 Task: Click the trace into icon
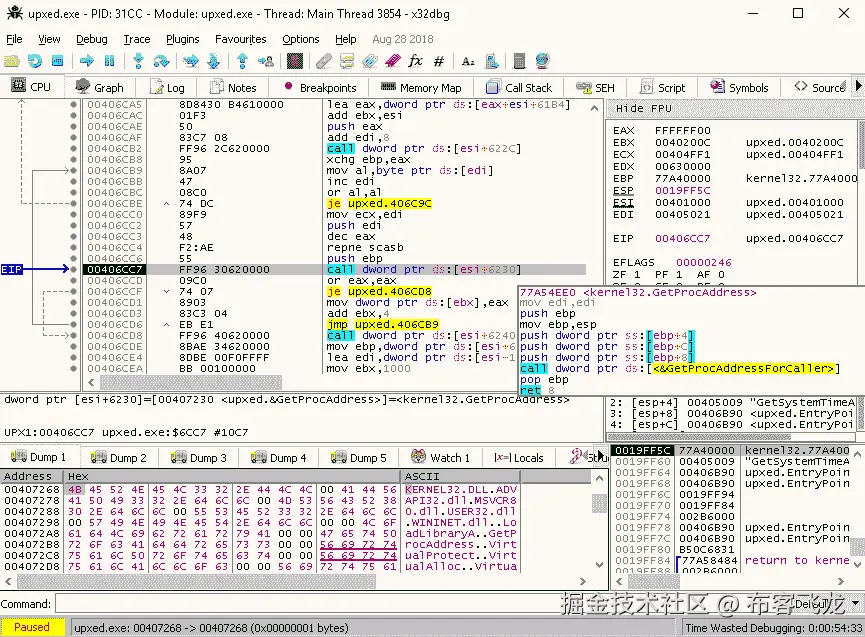pyautogui.click(x=191, y=61)
